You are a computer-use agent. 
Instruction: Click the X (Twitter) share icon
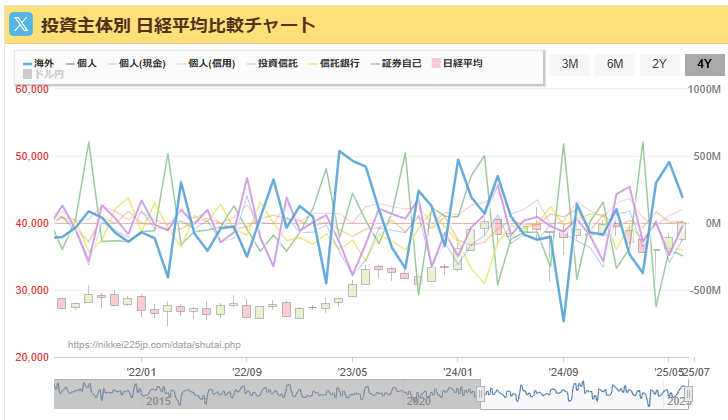tap(21, 25)
